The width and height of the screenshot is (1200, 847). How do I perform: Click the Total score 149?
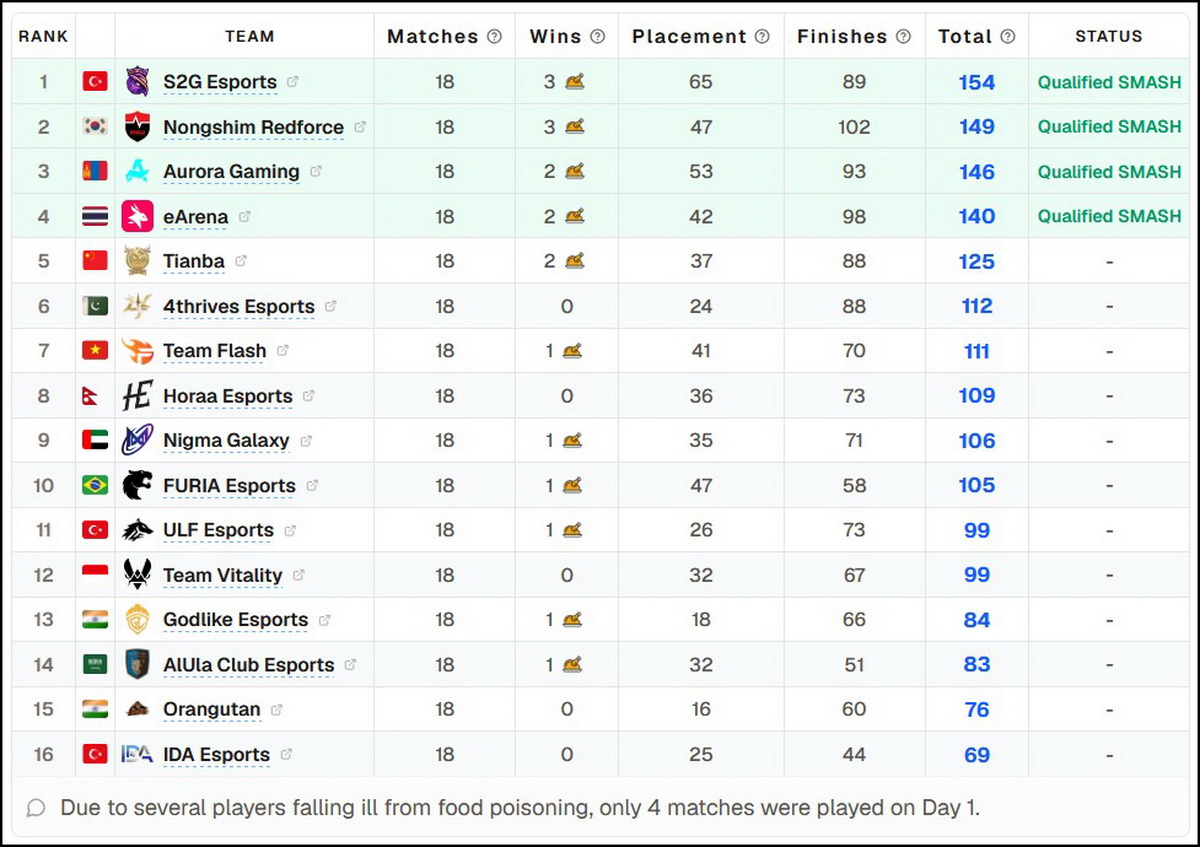[977, 127]
